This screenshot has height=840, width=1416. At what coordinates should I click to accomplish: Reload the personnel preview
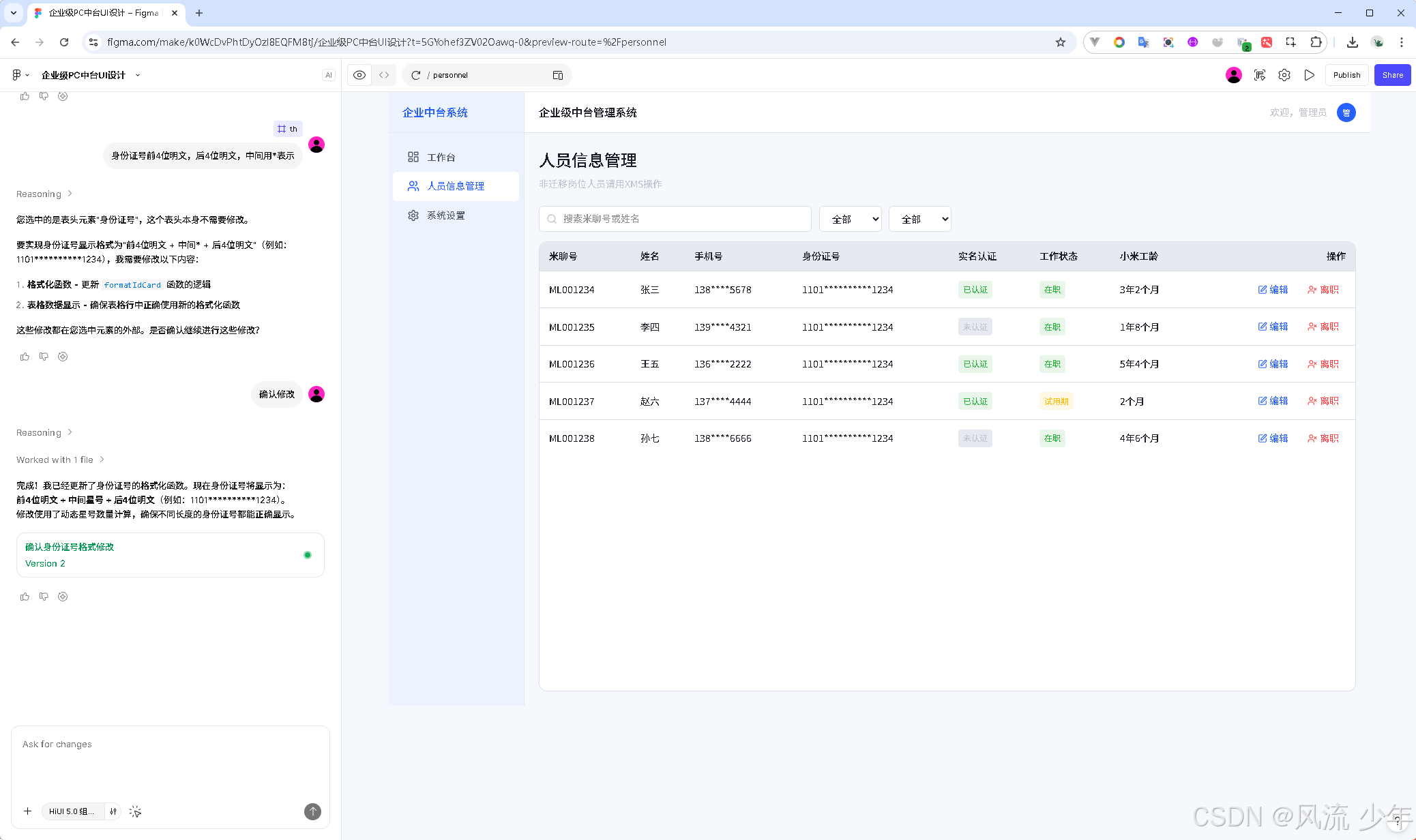pos(415,75)
